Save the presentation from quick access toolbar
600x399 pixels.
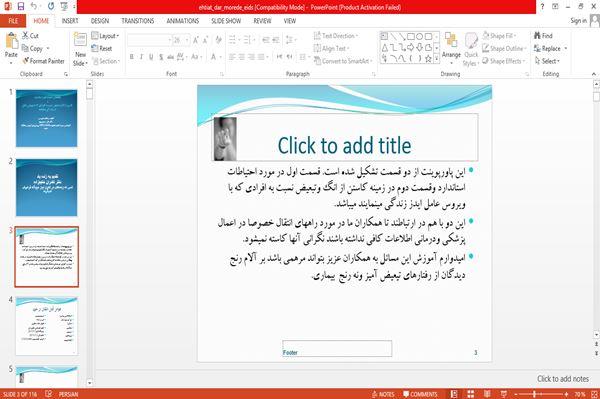21,7
